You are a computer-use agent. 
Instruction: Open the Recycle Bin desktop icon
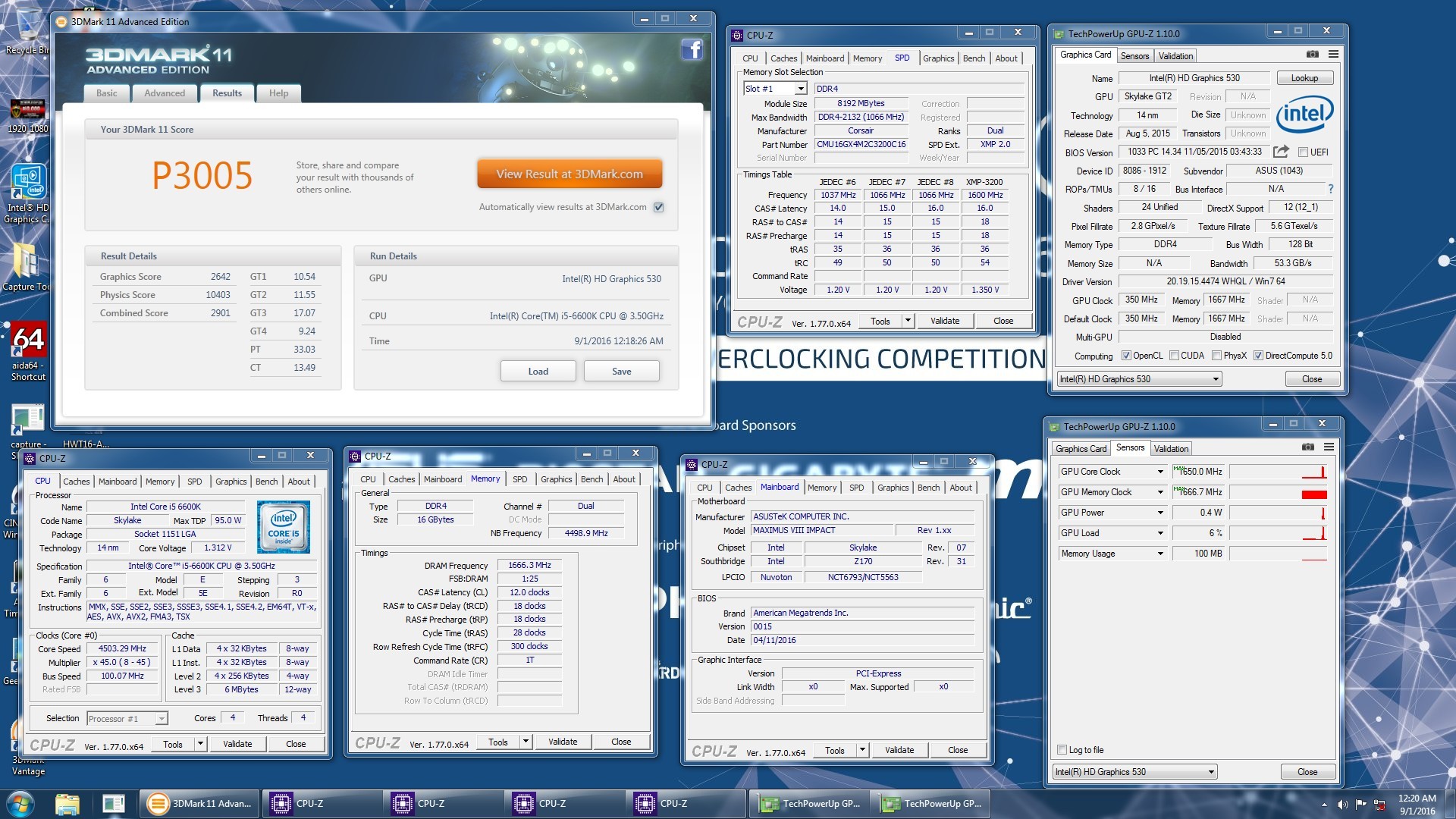coord(27,30)
